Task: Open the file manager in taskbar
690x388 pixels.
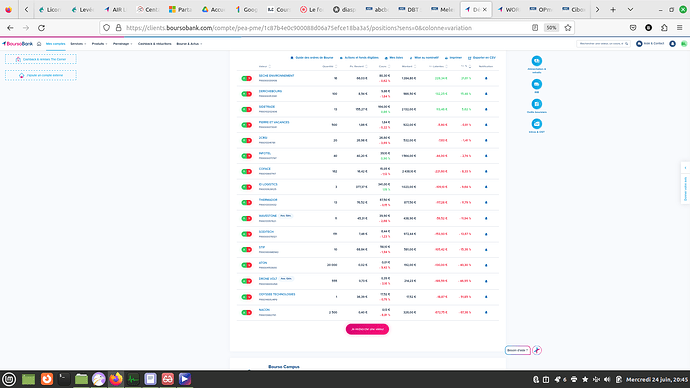Action: [81, 379]
